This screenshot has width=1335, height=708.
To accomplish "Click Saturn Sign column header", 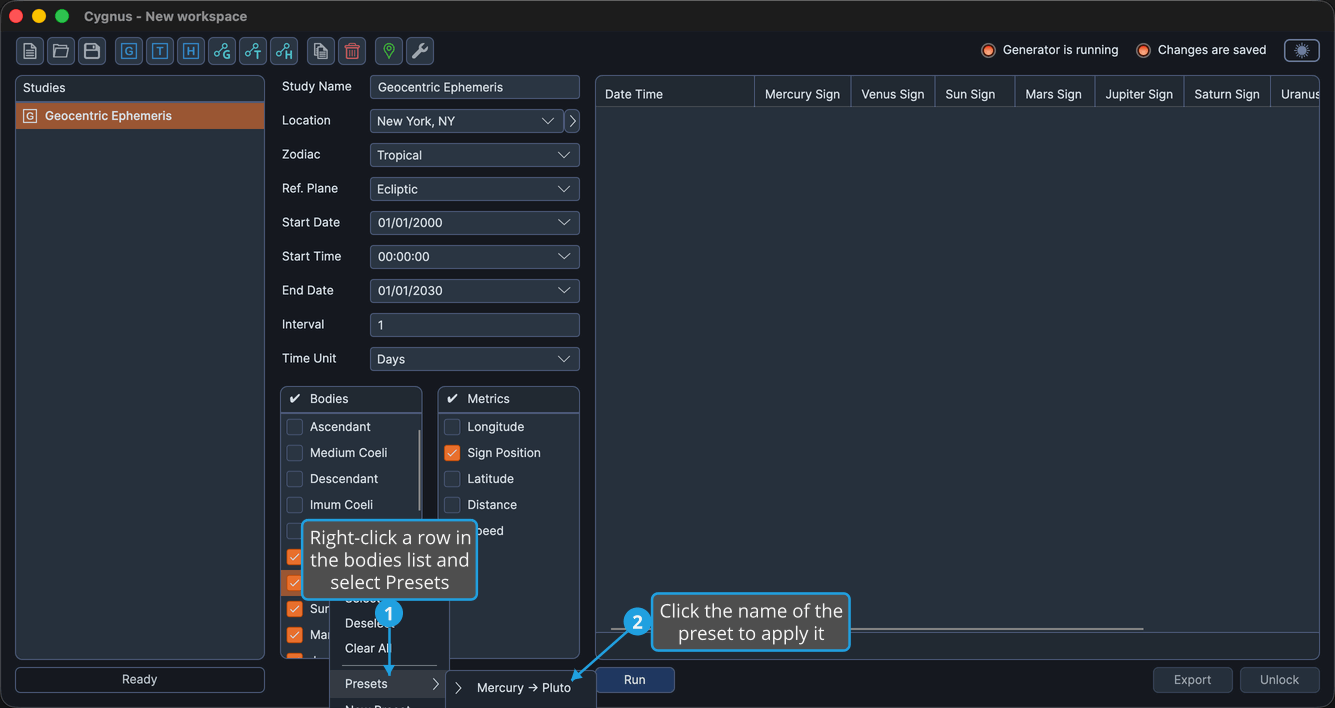I will (x=1227, y=94).
